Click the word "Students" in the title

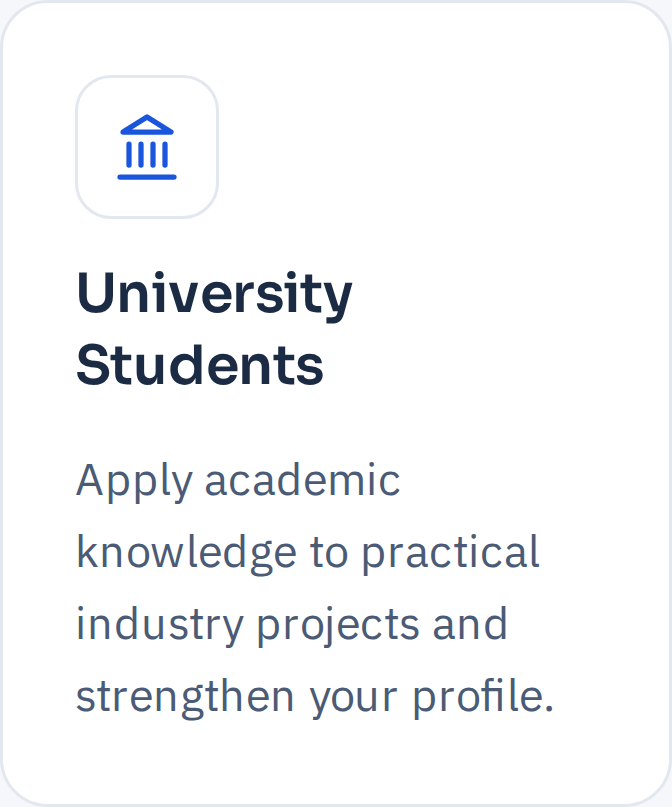200,365
